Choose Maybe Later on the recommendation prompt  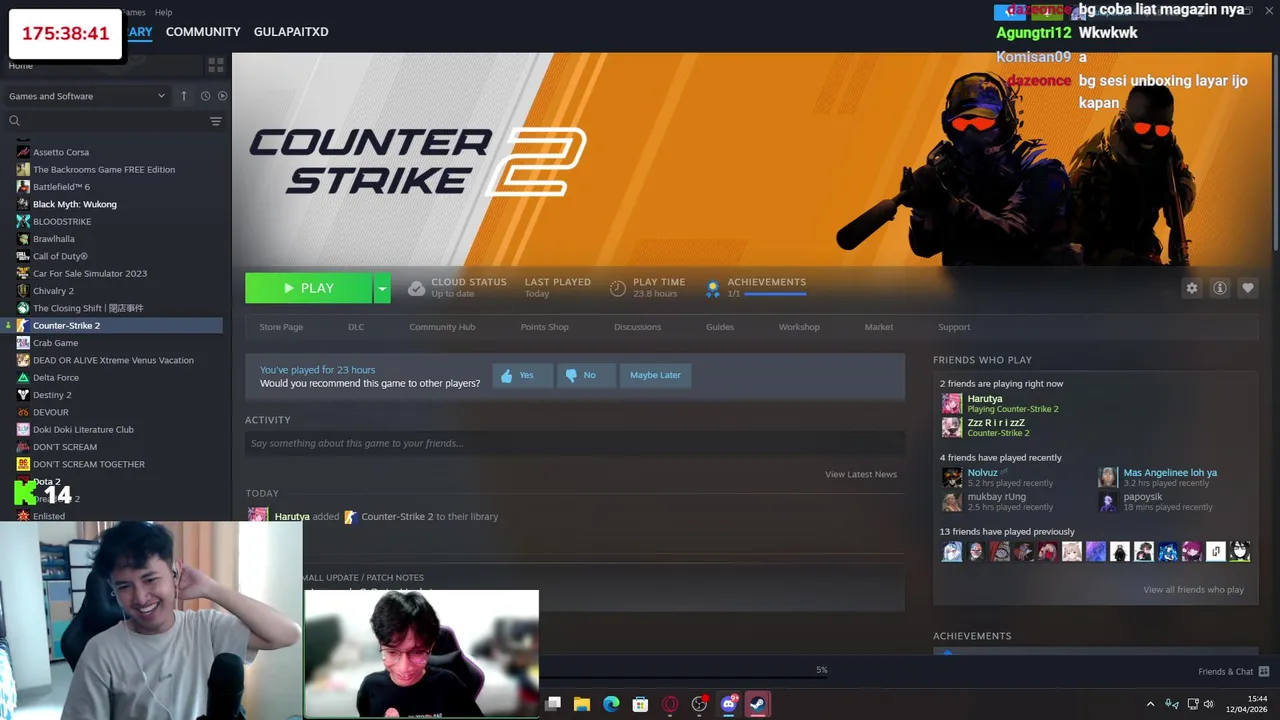coord(655,375)
